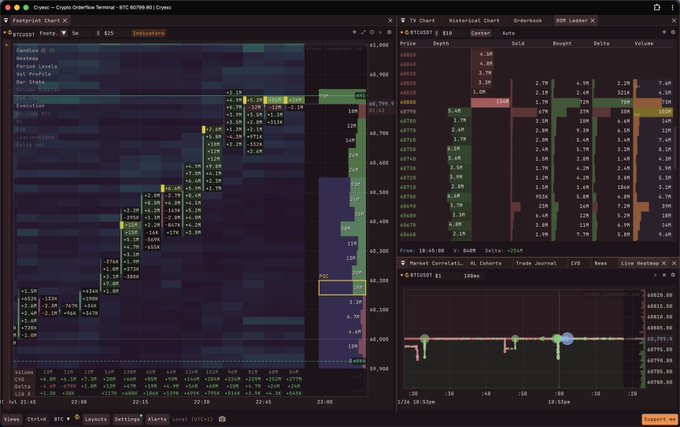Image resolution: width=680 pixels, height=427 pixels.
Task: Close the Live Heatmap tab
Action: 664,263
